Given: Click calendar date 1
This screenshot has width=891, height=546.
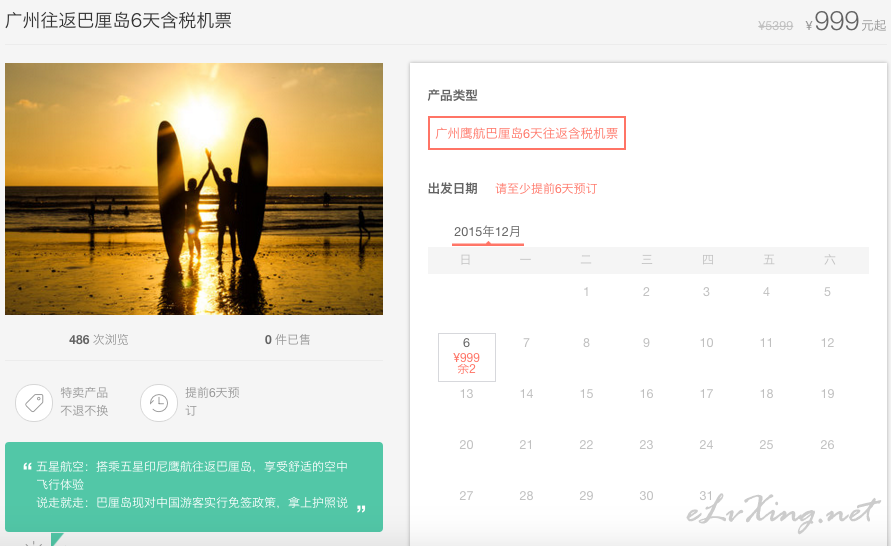Looking at the screenshot, I should (586, 292).
